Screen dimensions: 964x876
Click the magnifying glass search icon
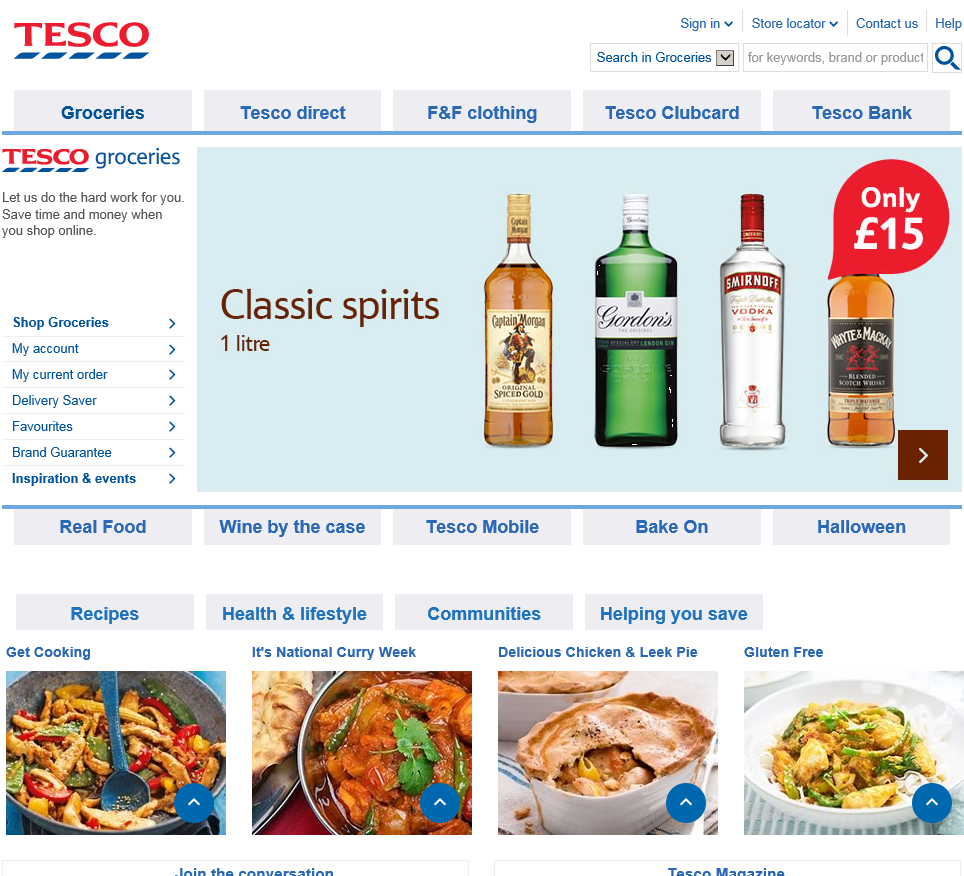click(x=947, y=58)
